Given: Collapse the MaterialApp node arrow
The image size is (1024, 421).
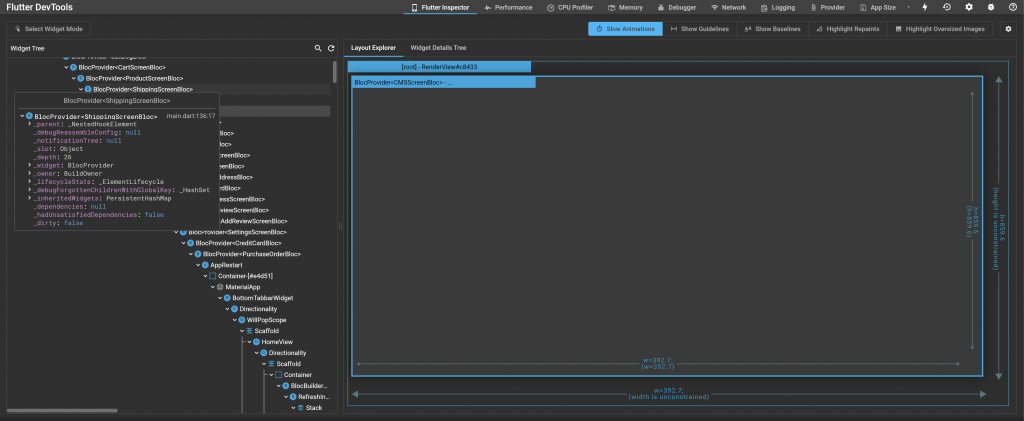Looking at the screenshot, I should click(x=213, y=287).
